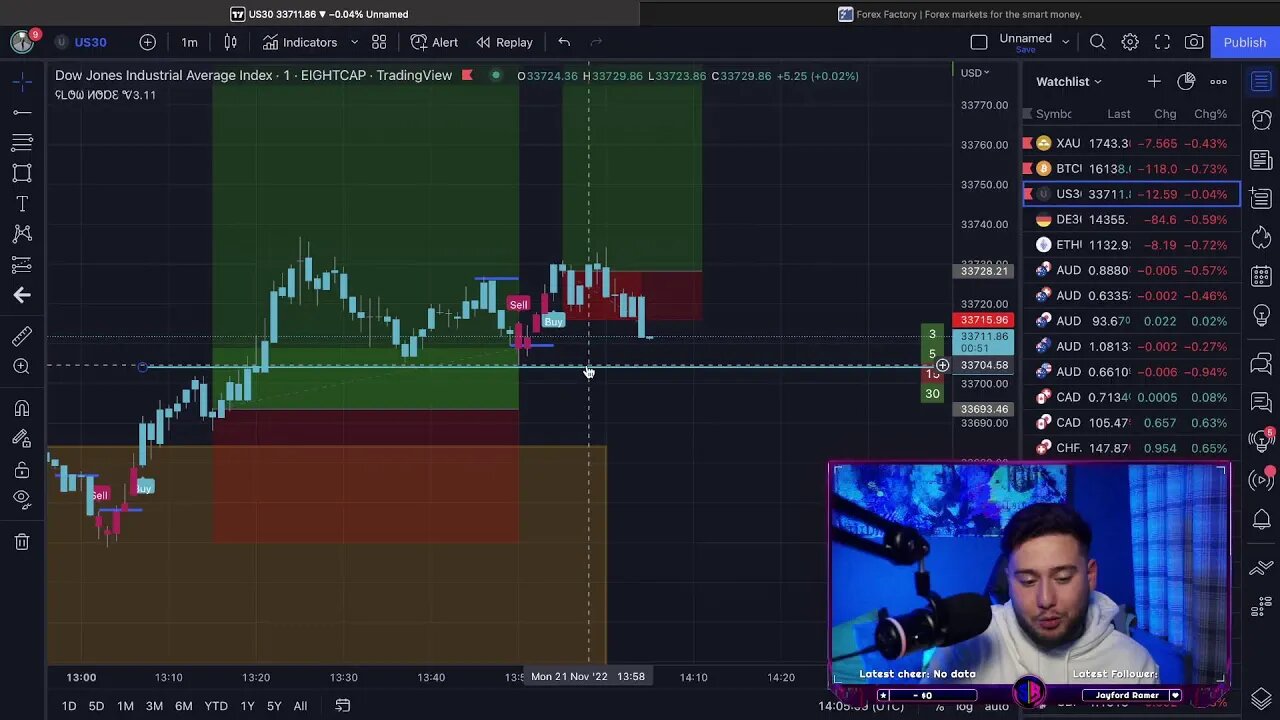The height and width of the screenshot is (720, 1280).
Task: Create a new Alert
Action: coord(435,42)
